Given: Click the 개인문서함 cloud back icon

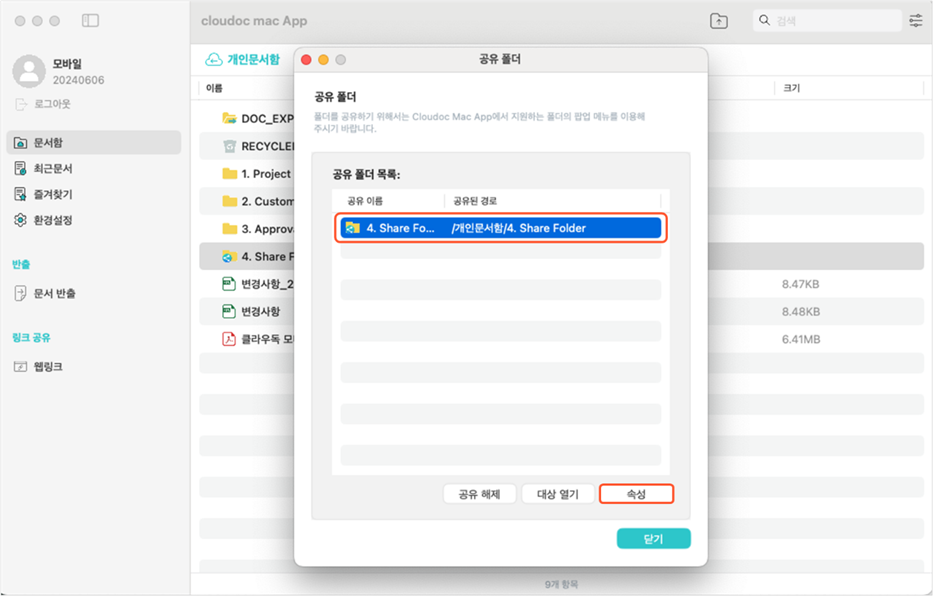Looking at the screenshot, I should click(x=213, y=60).
